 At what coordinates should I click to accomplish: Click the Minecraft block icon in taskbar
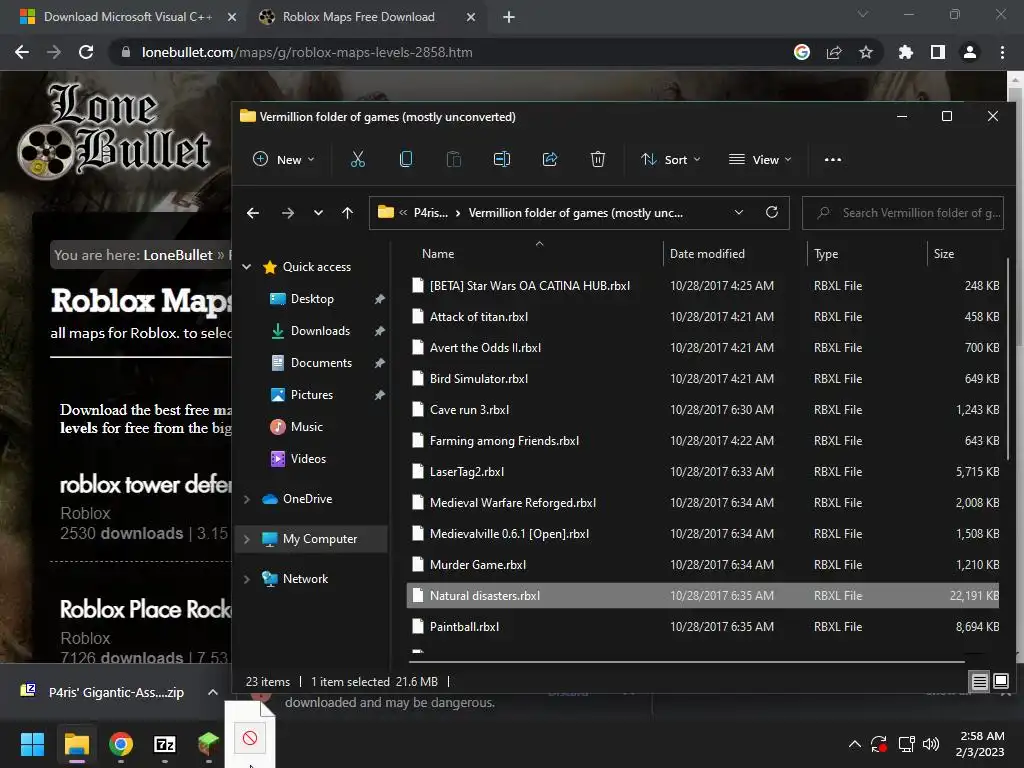click(x=208, y=744)
